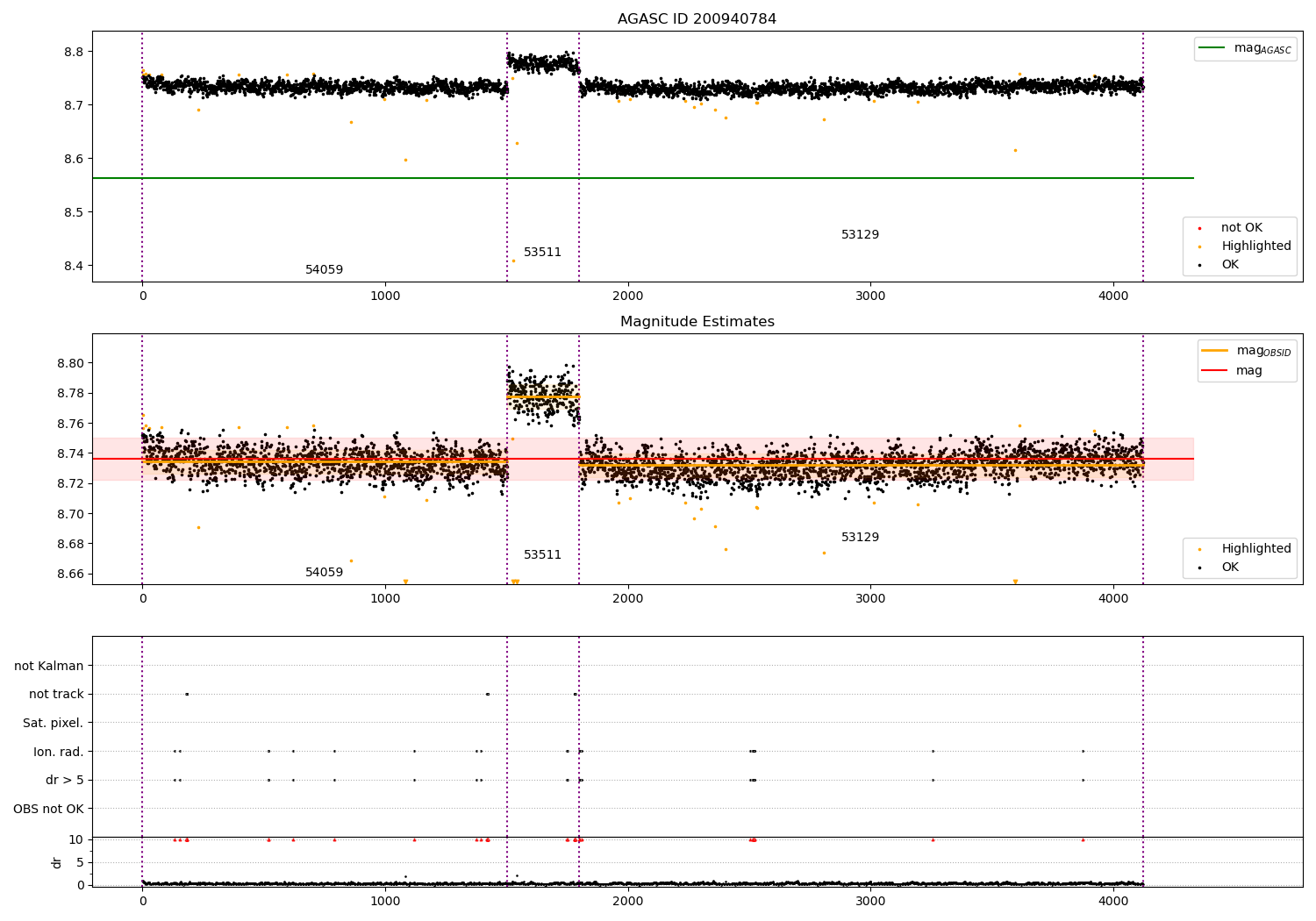The height and width of the screenshot is (921, 1316).
Task: Click the '10' tick on the dr axis
Action: point(76,840)
